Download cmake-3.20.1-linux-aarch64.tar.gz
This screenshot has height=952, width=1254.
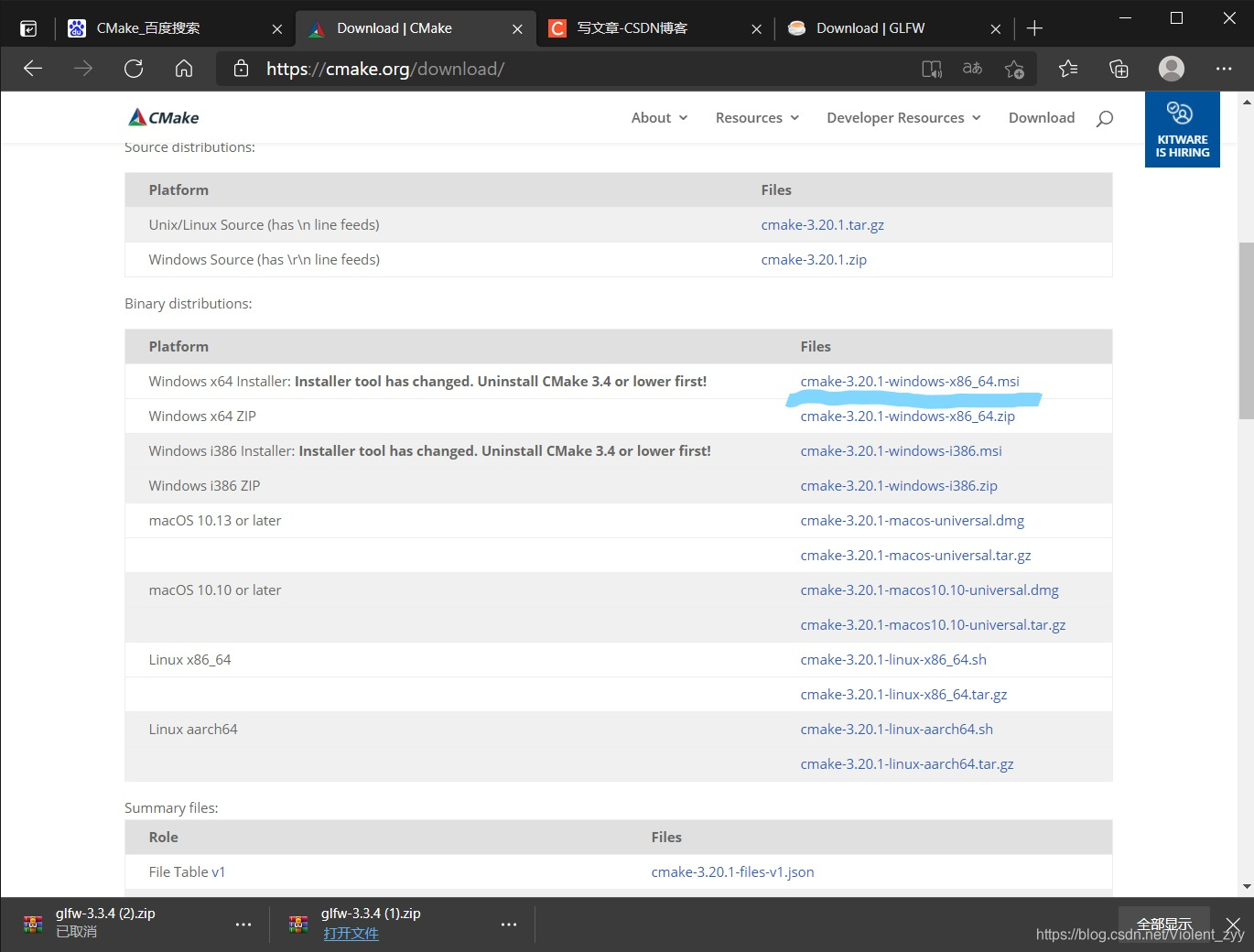[907, 764]
